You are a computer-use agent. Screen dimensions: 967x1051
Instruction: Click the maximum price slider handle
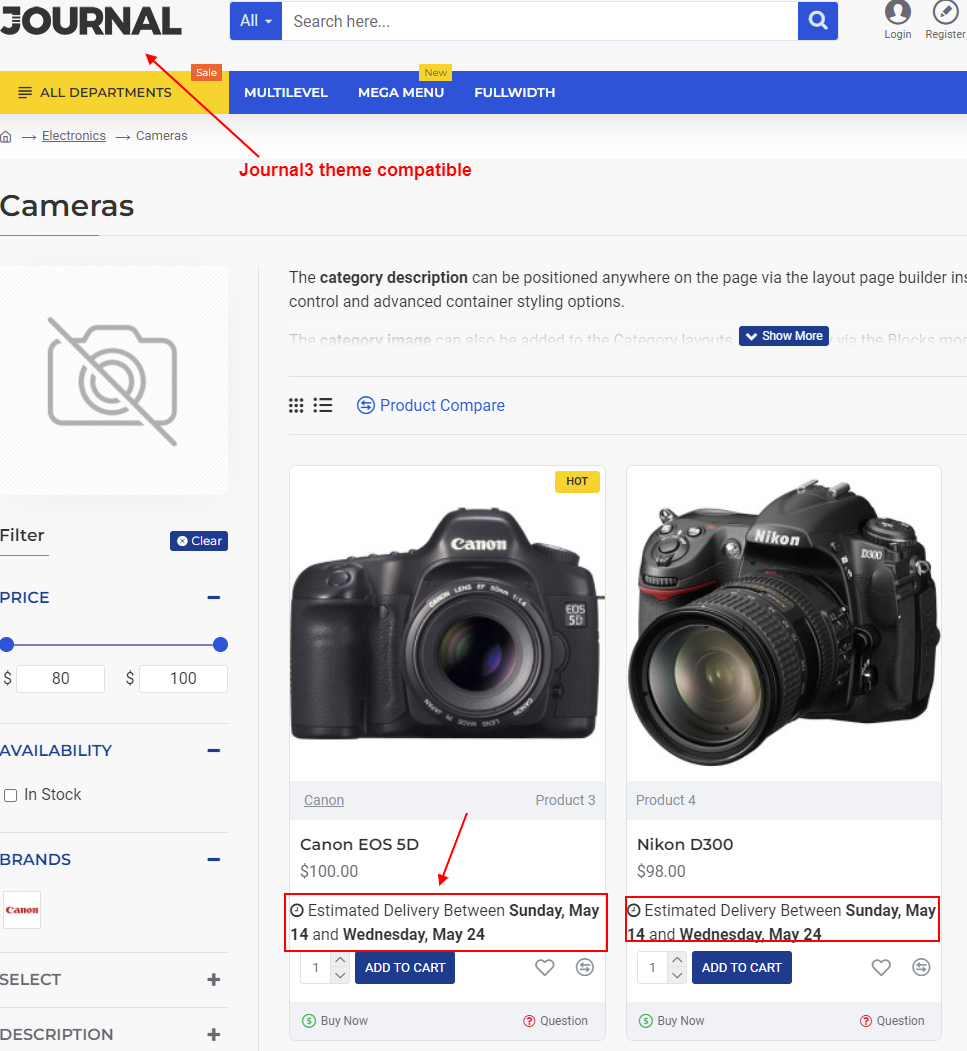click(x=220, y=645)
